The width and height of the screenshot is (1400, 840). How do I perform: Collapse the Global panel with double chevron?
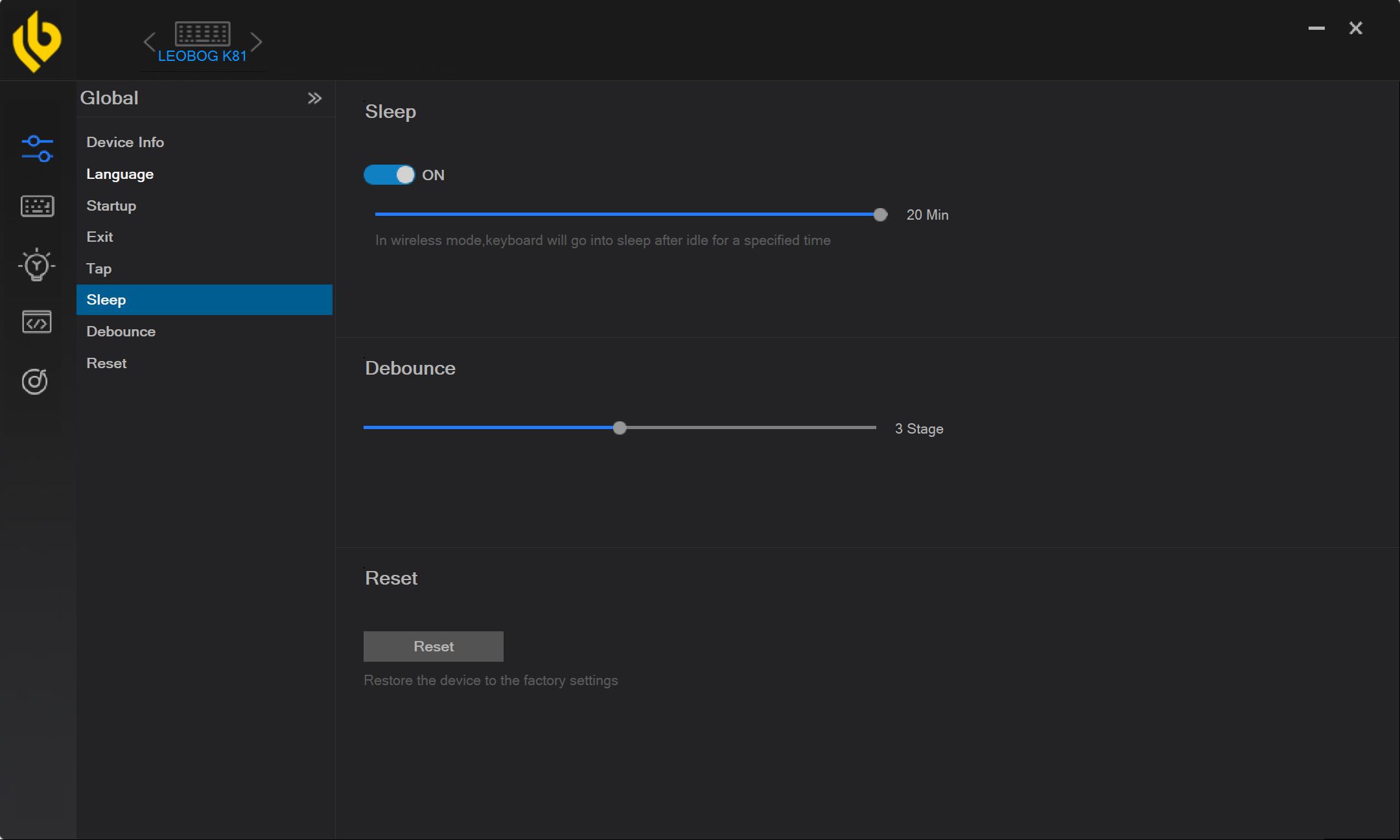click(x=314, y=98)
